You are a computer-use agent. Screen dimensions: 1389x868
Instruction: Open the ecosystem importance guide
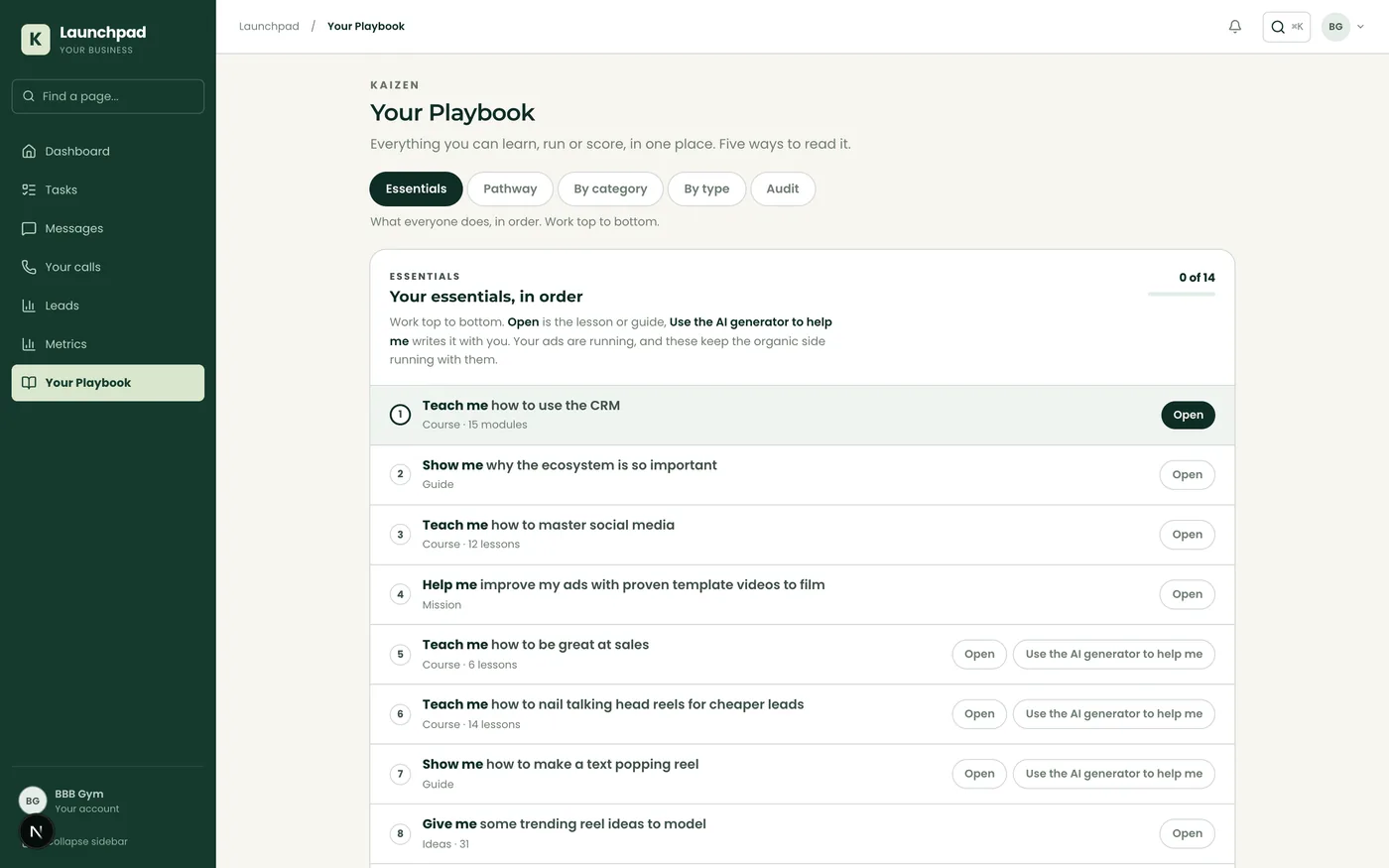tap(1187, 474)
